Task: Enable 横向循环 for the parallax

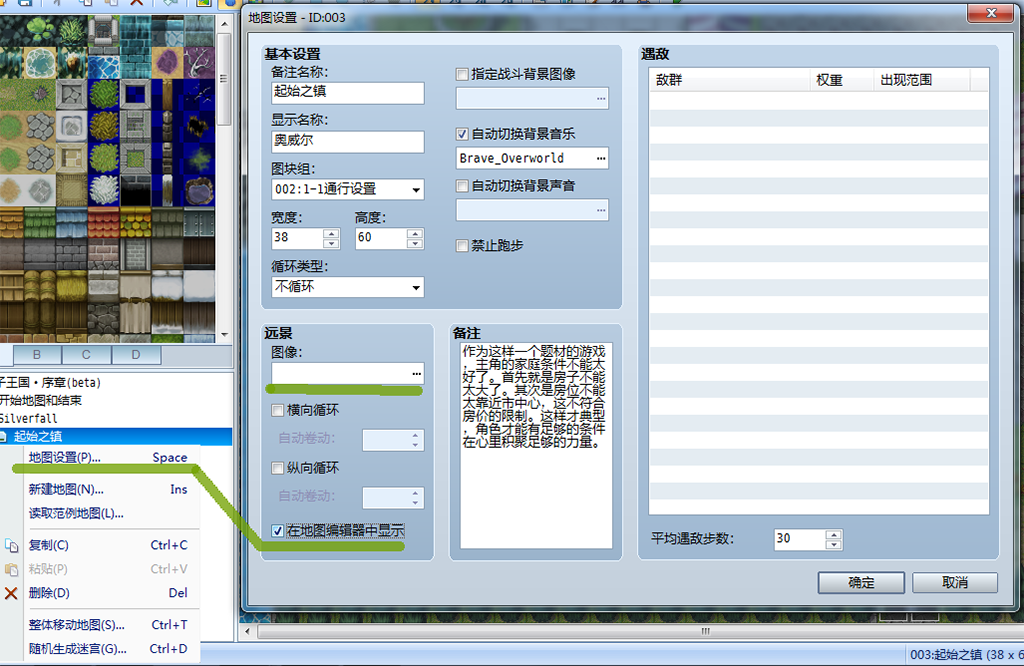Action: tap(278, 410)
